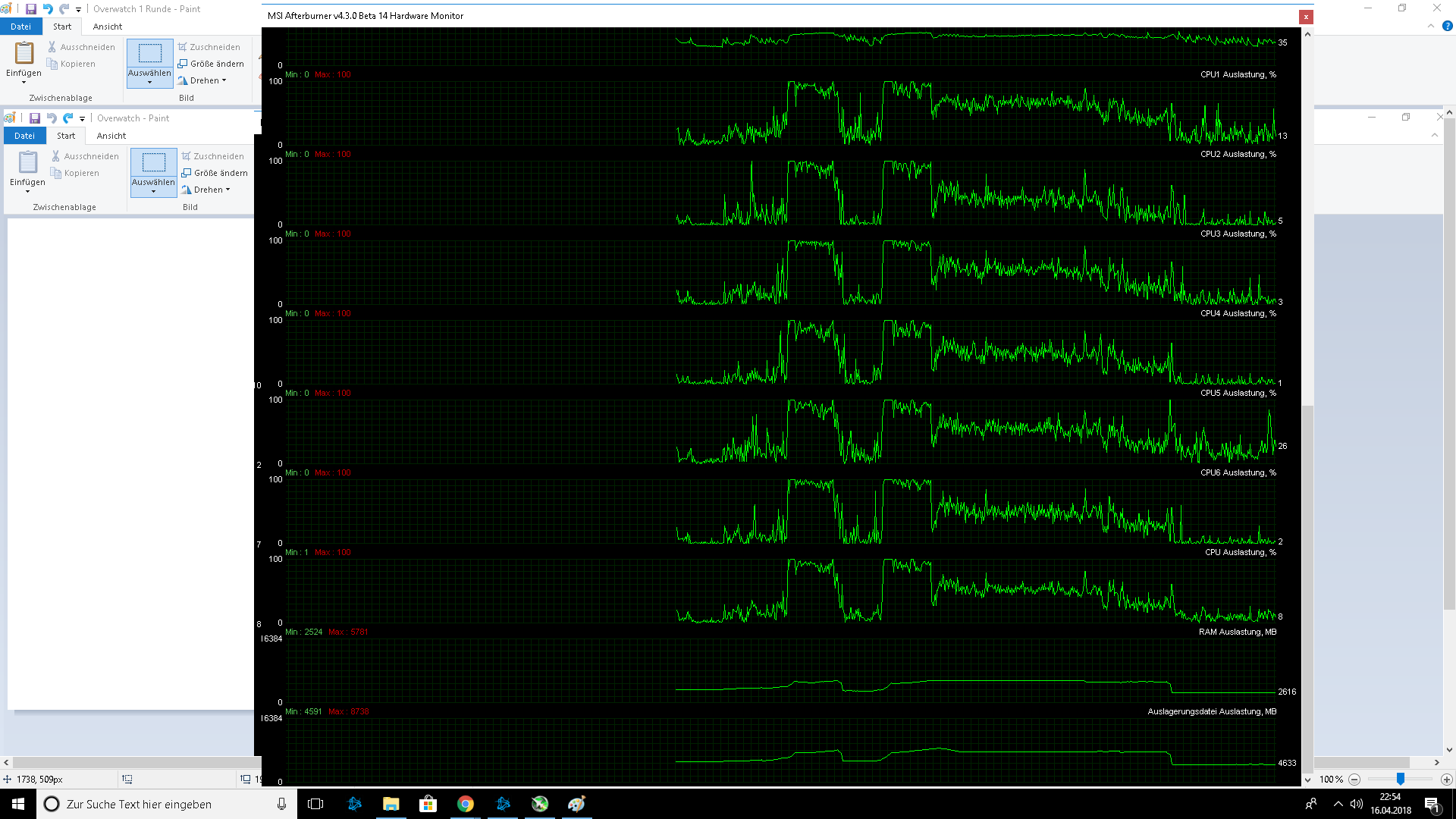Click the zoom-out minus button in Paint statusbar
This screenshot has width=1456, height=819.
click(1354, 780)
